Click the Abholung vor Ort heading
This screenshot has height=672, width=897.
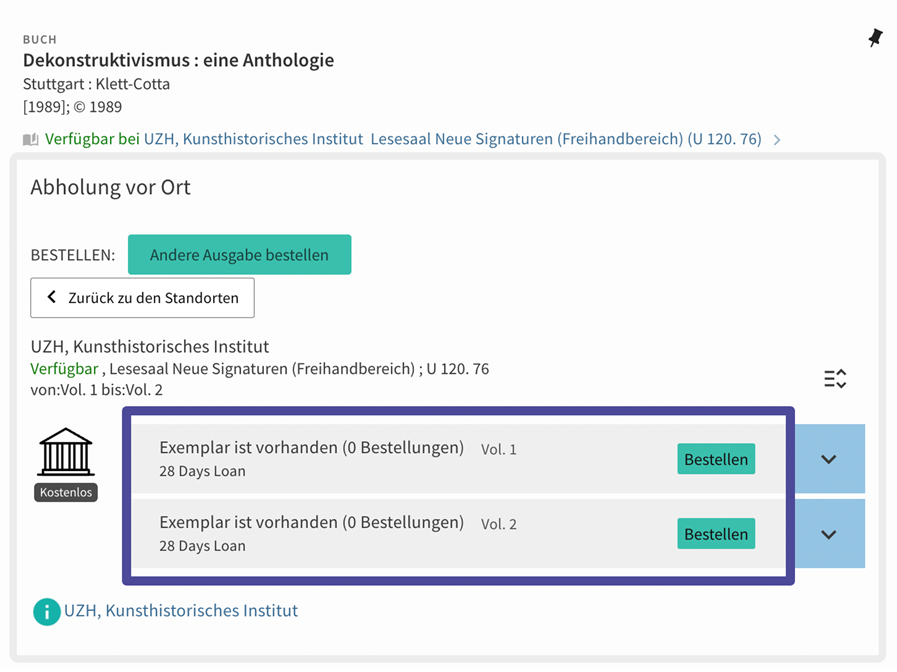(110, 187)
